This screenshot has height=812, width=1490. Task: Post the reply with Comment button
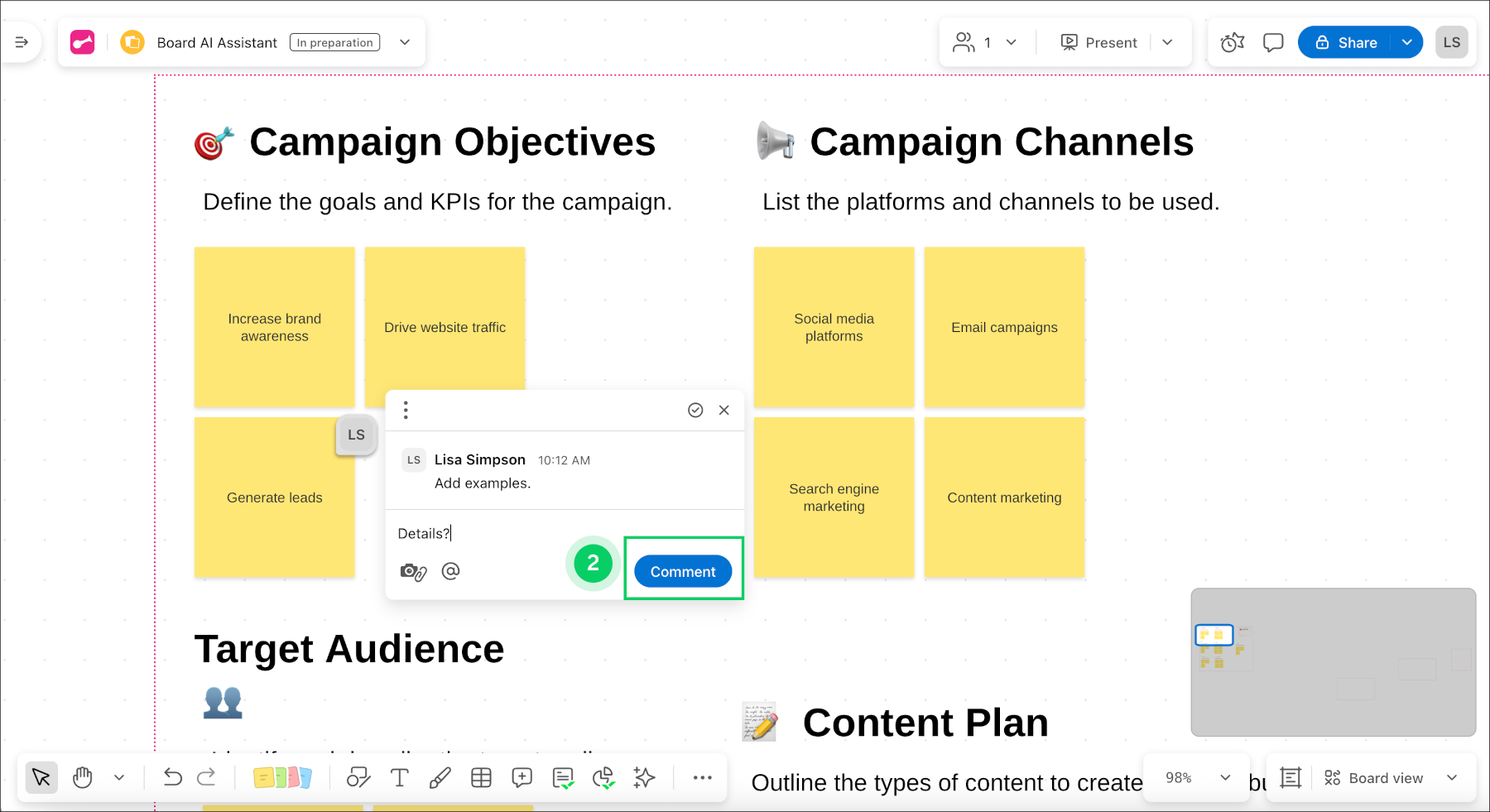tap(683, 572)
